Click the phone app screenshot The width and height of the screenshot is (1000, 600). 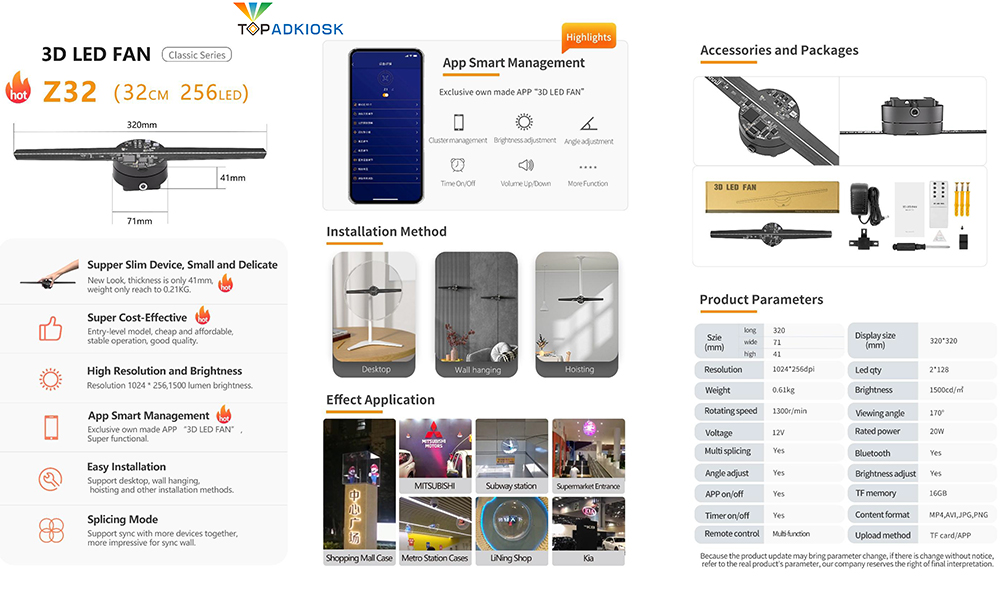(386, 126)
